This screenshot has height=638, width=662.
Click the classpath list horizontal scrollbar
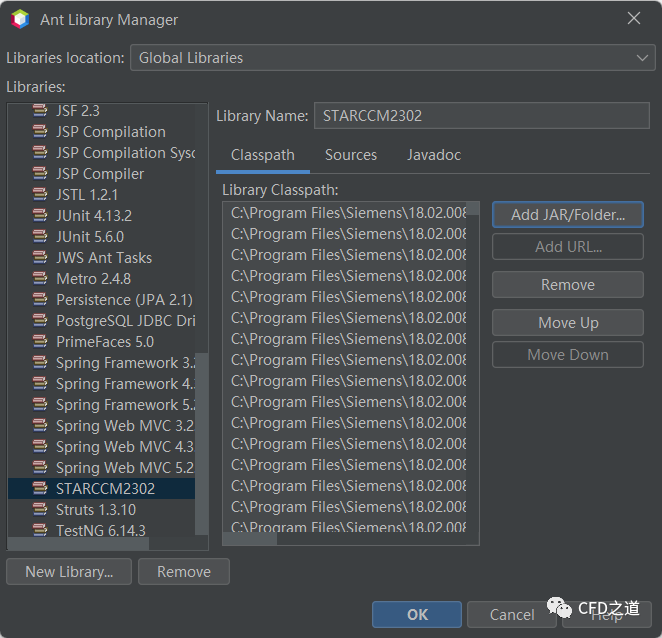click(250, 538)
